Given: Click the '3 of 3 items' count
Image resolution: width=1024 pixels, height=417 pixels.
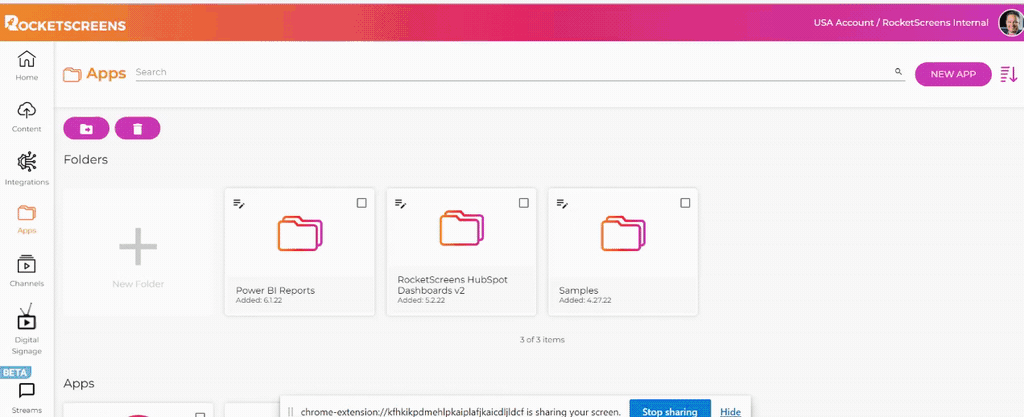Looking at the screenshot, I should [542, 339].
